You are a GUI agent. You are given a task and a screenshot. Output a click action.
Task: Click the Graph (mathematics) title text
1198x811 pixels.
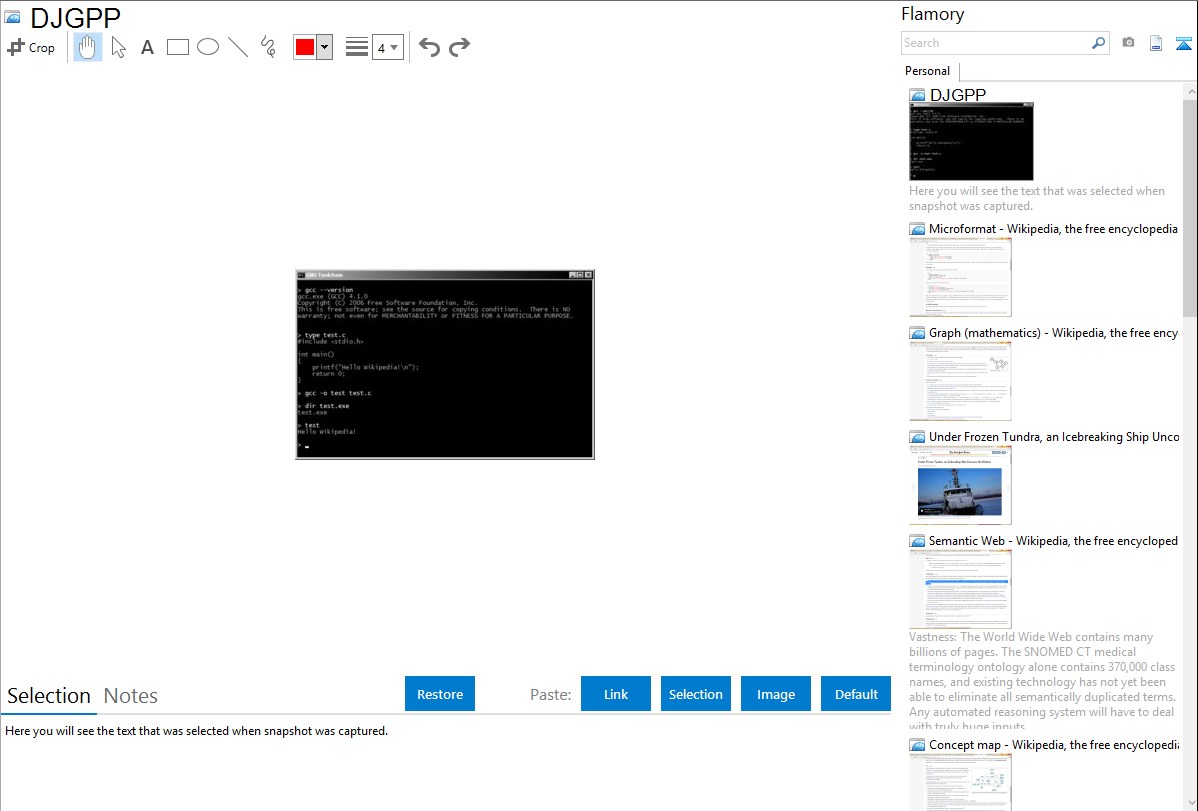(x=1053, y=333)
